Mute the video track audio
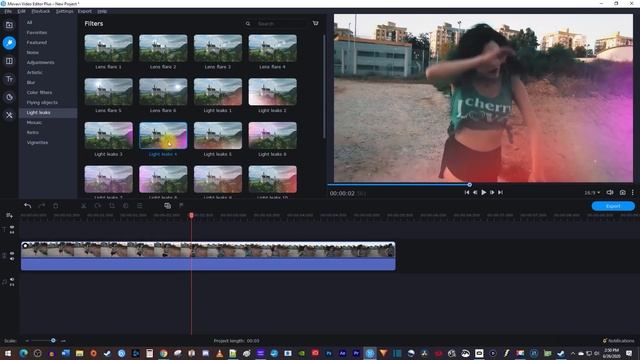This screenshot has height=360, width=640. pos(12,259)
